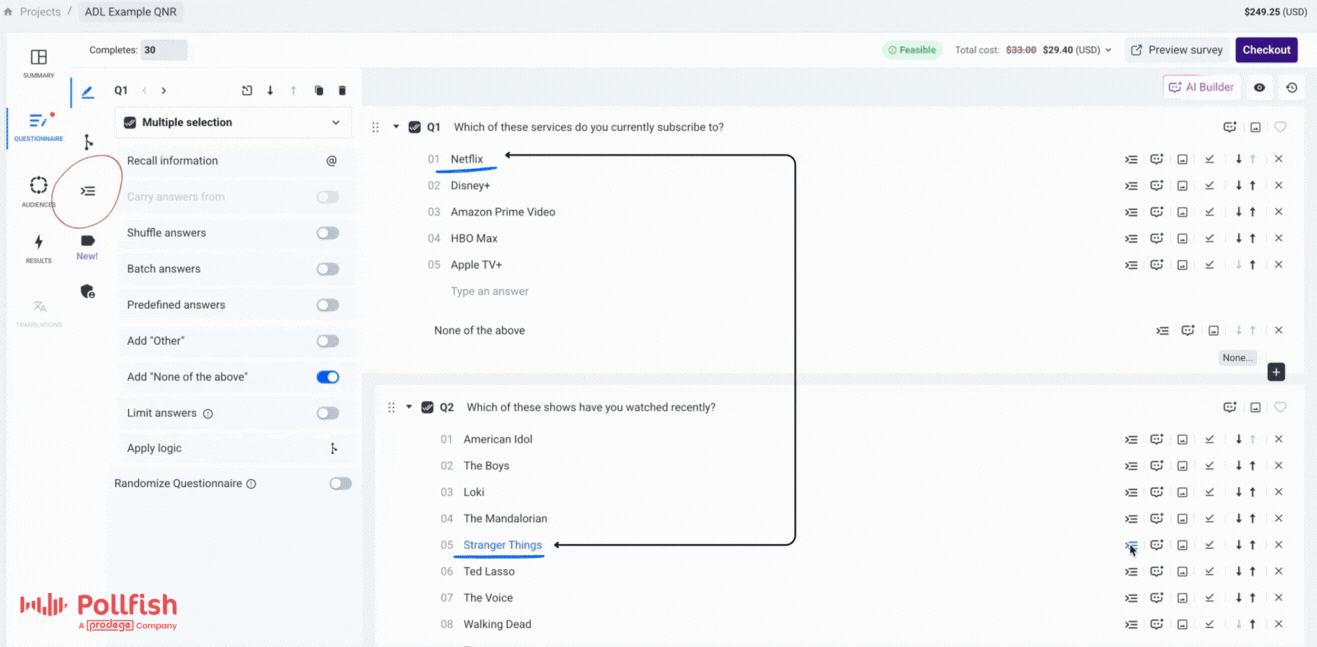
Task: Click the checkmark icon on The Boys row
Action: pyautogui.click(x=1209, y=466)
